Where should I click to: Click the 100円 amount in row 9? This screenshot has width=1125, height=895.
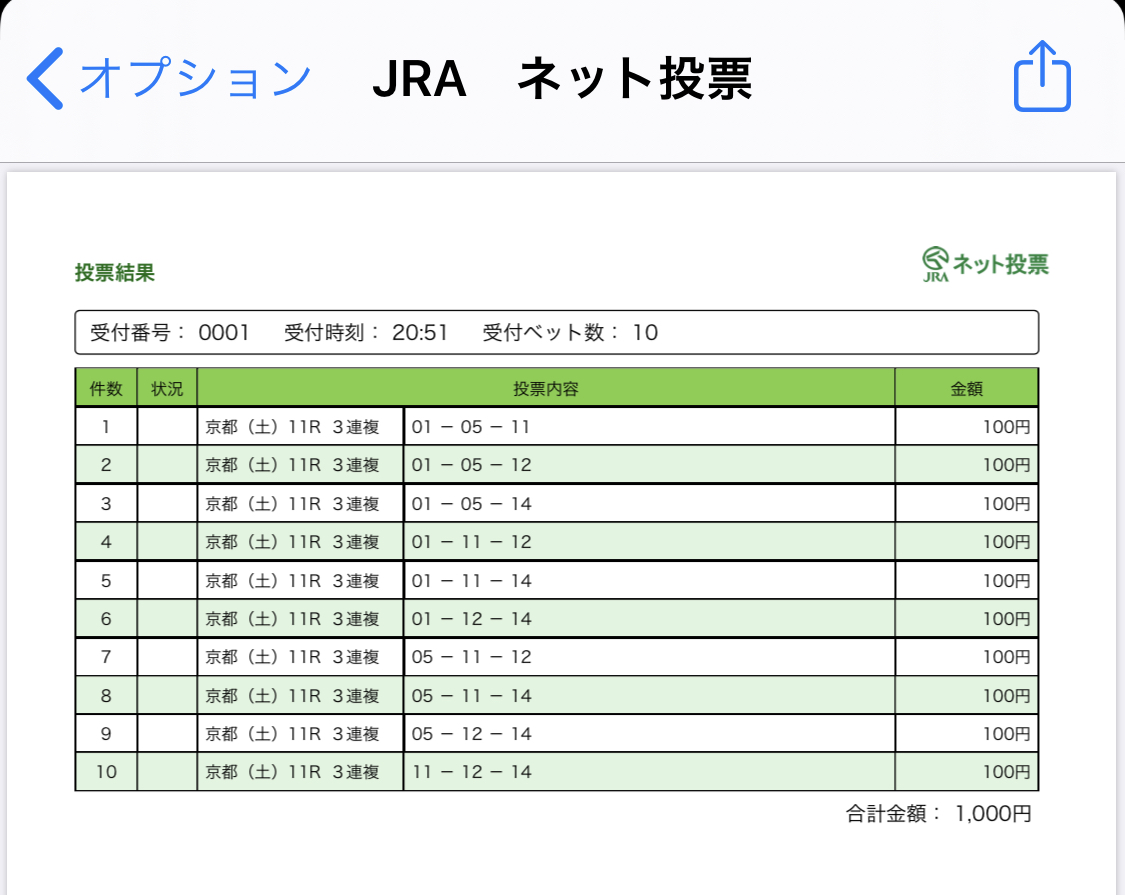[x=1007, y=734]
